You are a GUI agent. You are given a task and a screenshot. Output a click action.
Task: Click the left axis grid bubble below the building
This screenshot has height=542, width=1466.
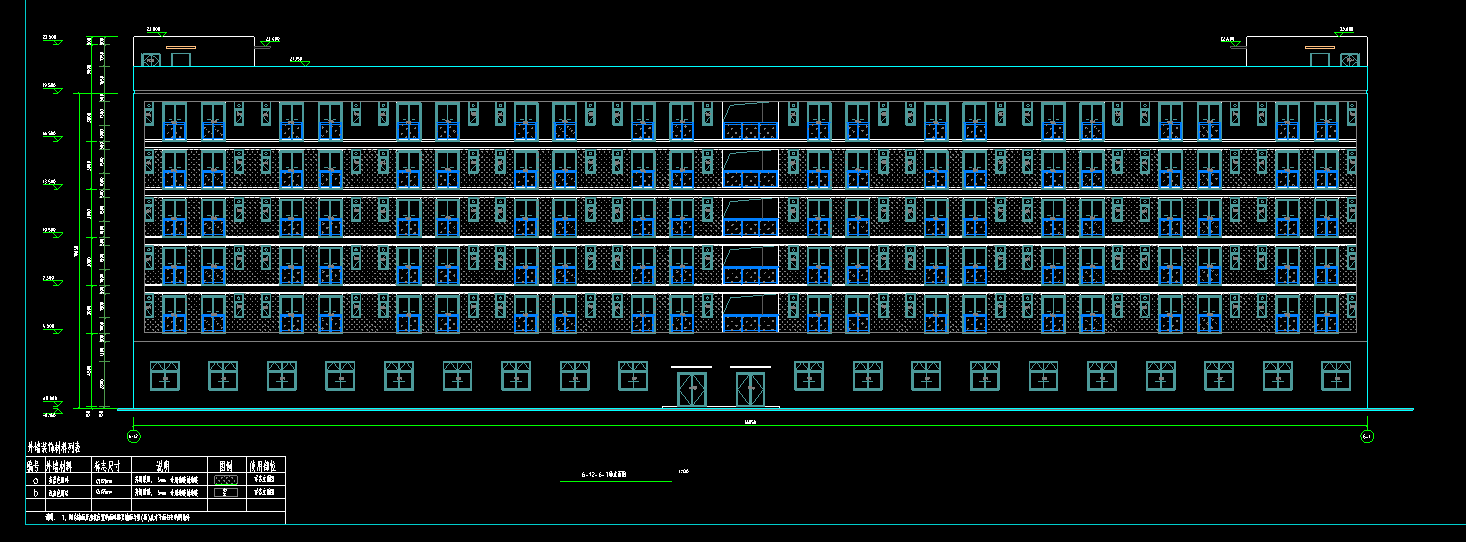coord(134,436)
